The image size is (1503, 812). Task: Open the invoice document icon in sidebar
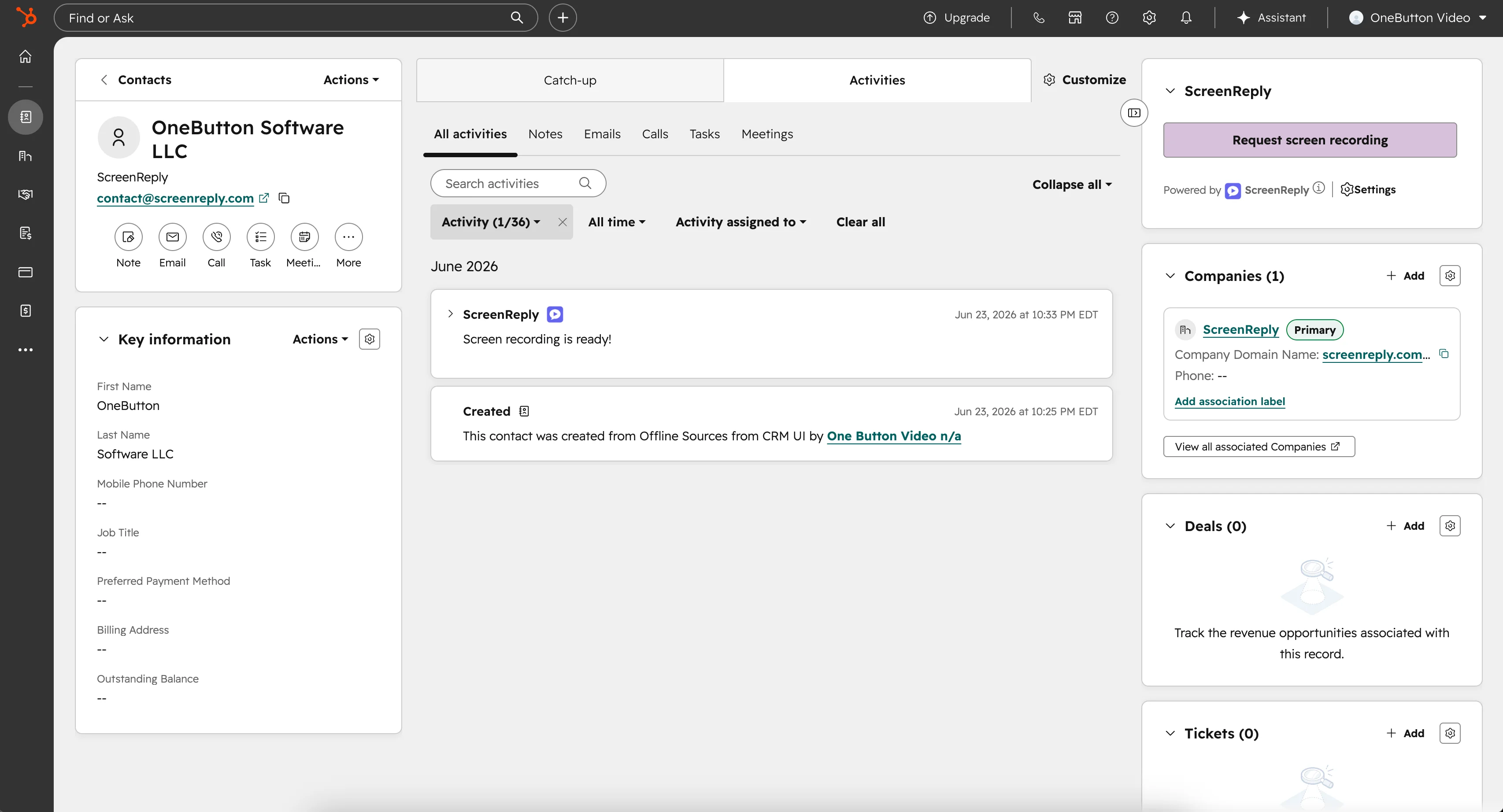(x=25, y=233)
